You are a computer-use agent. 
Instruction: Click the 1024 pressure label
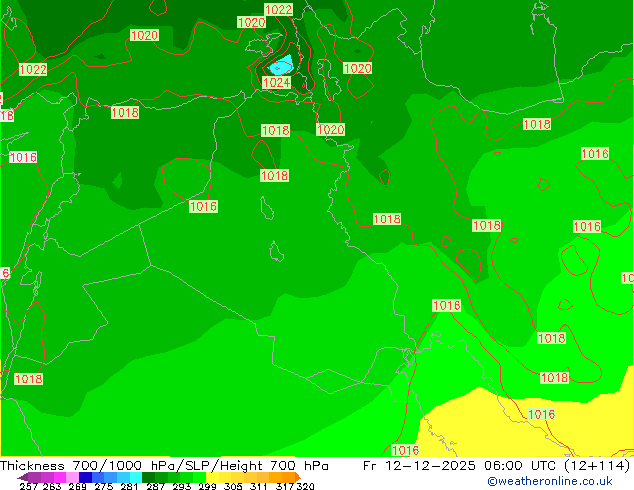(x=277, y=83)
